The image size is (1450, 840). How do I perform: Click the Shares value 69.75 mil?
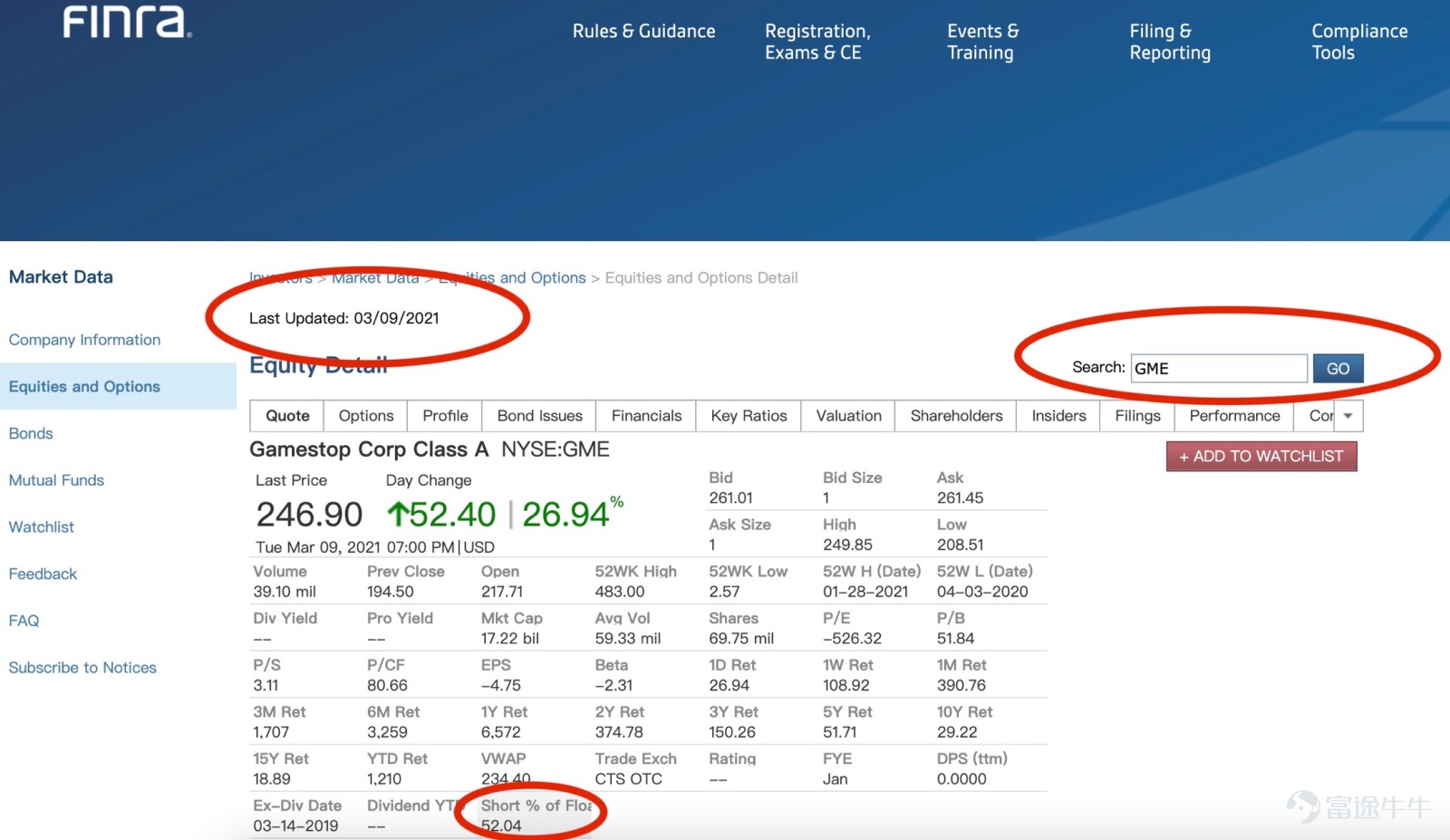click(x=741, y=638)
